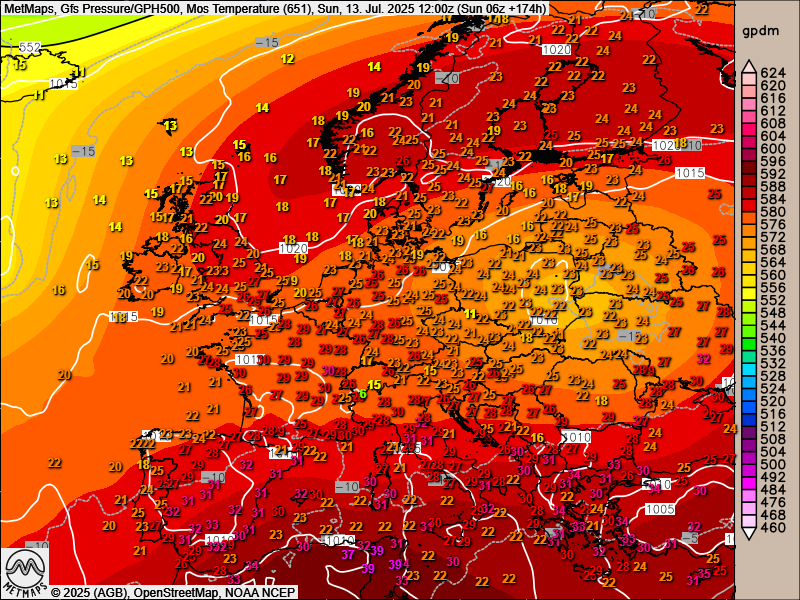Click the 652 geopotential contour label
Screen dimensions: 800x600
click(x=30, y=47)
